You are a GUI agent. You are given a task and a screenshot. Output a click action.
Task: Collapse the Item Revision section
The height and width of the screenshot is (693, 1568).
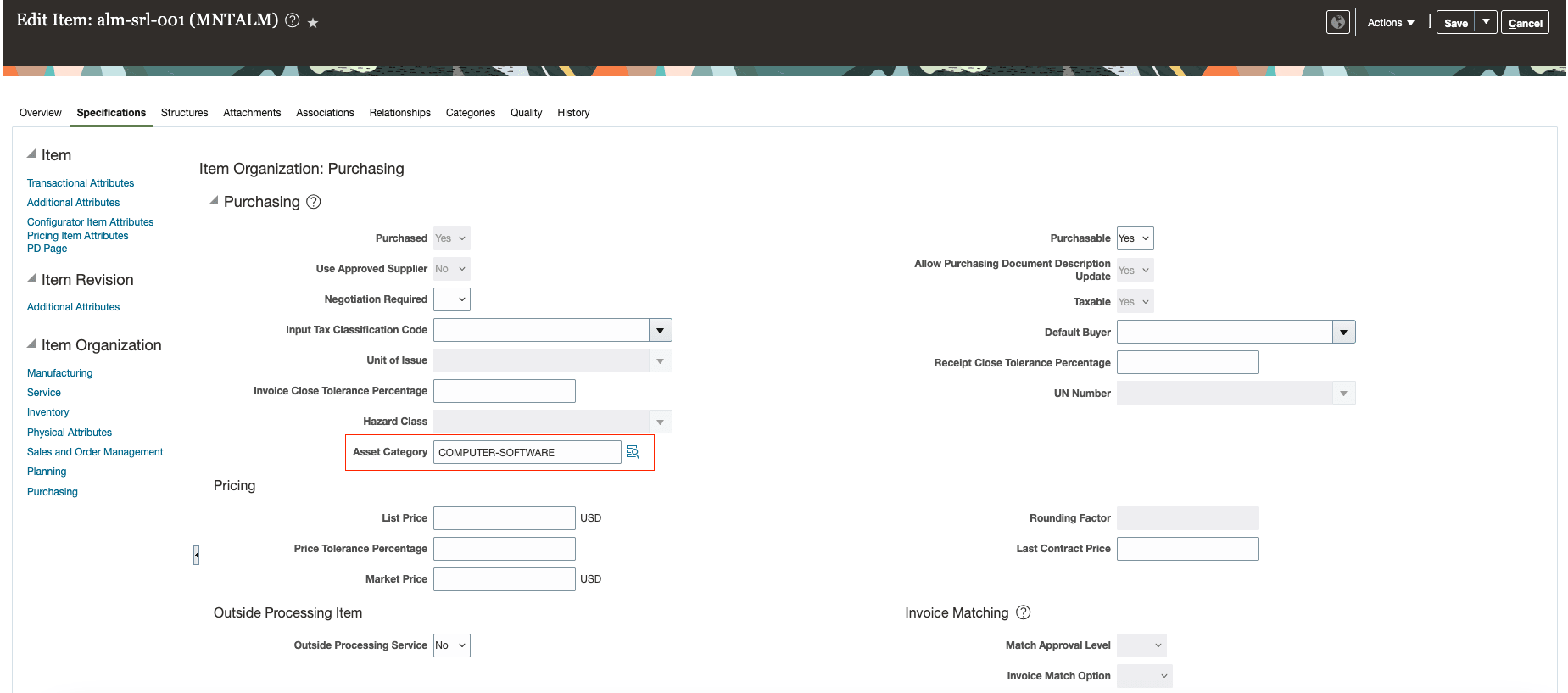pos(31,279)
